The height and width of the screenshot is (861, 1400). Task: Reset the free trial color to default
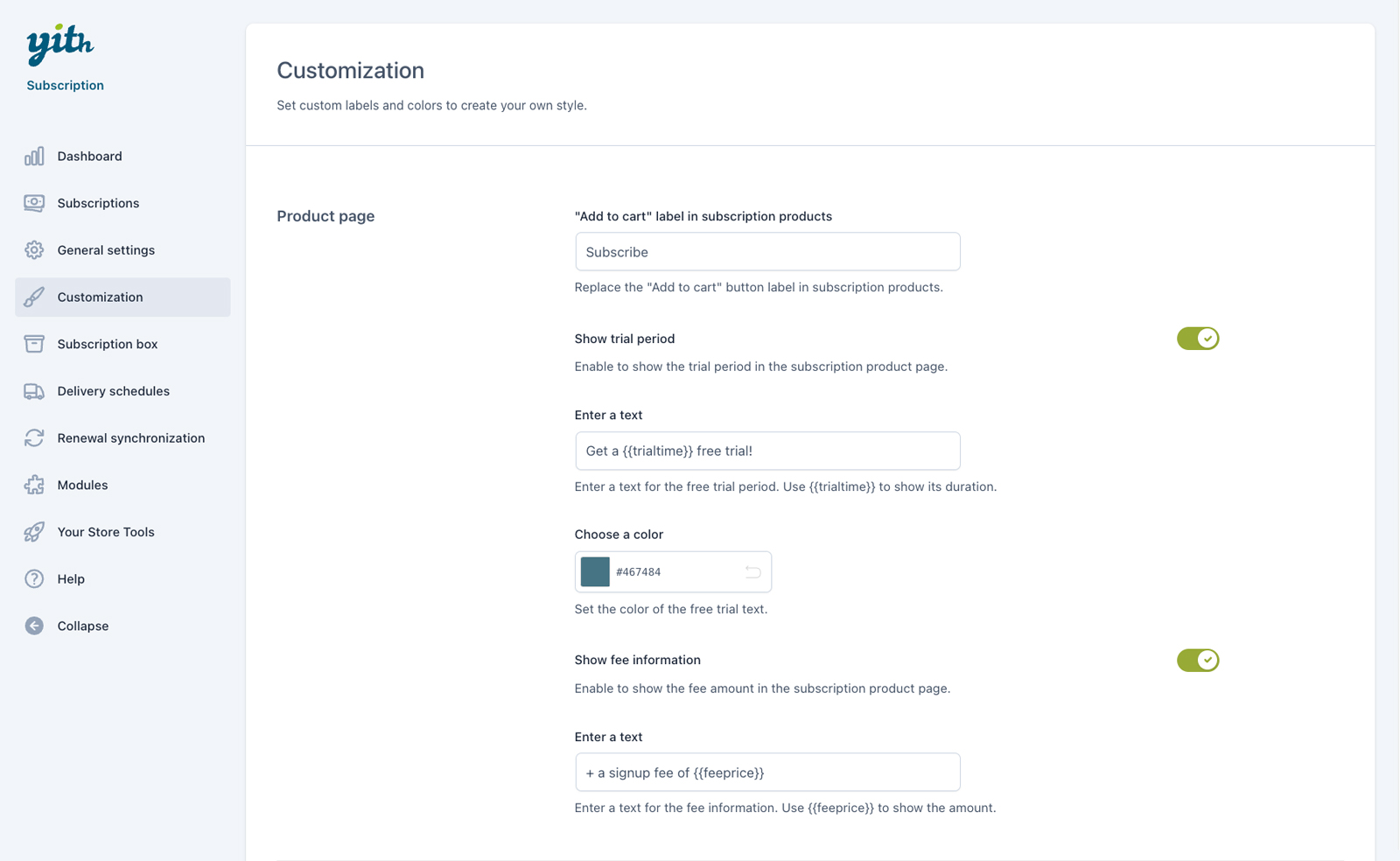click(x=752, y=572)
